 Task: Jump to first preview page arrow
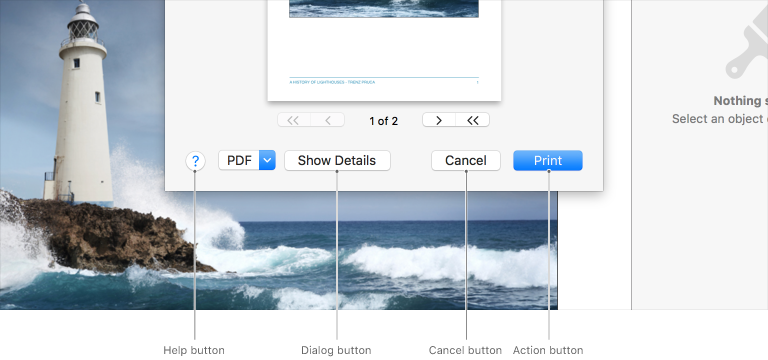[294, 120]
